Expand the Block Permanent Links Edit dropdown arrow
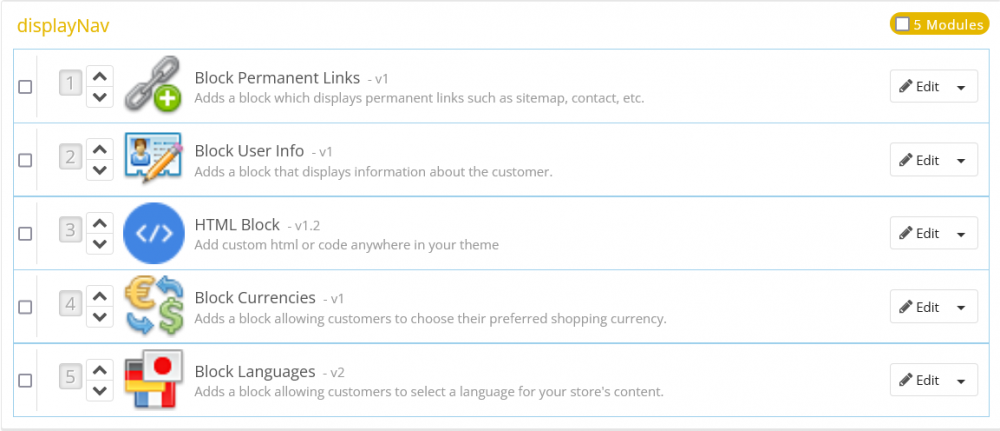The height and width of the screenshot is (431, 1000). tap(961, 87)
